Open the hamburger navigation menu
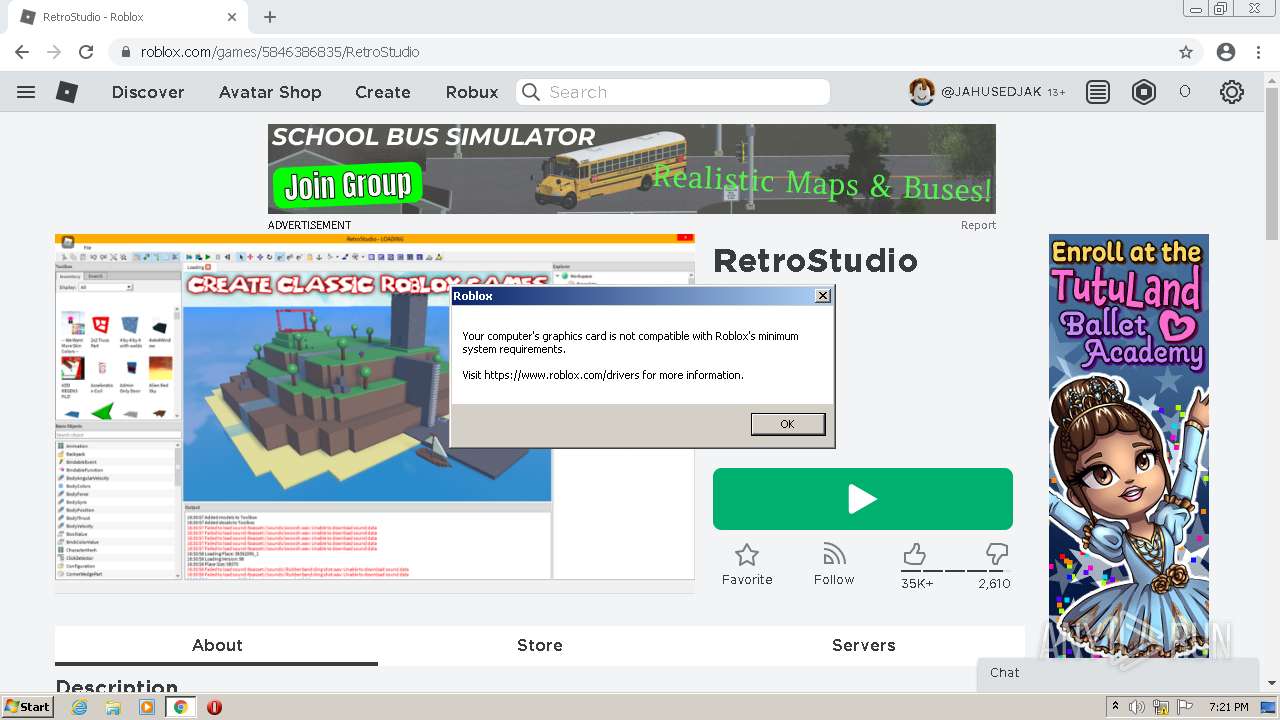Image resolution: width=1280 pixels, height=720 pixels. point(26,92)
